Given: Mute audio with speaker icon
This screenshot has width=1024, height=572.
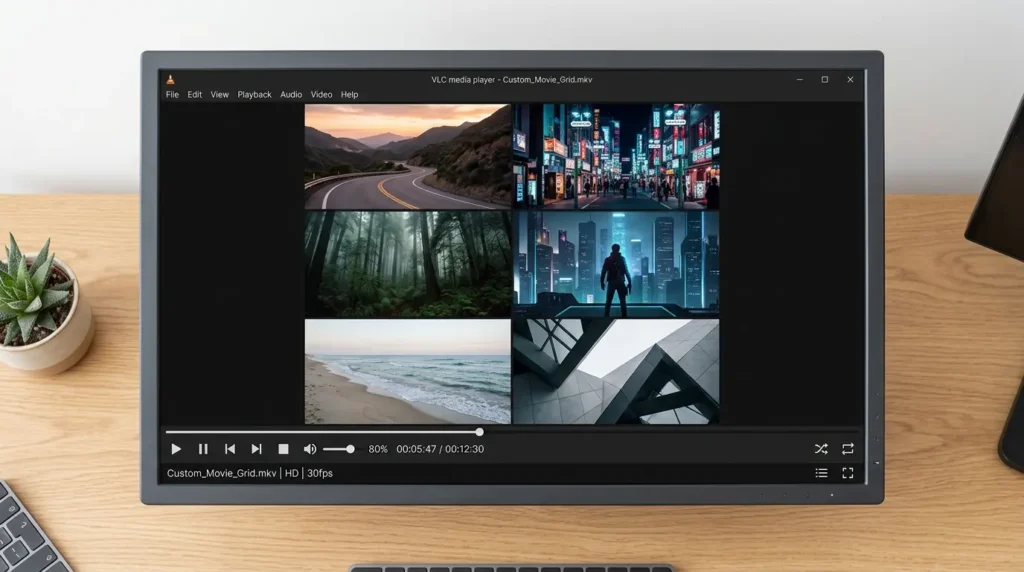Looking at the screenshot, I should coord(310,449).
